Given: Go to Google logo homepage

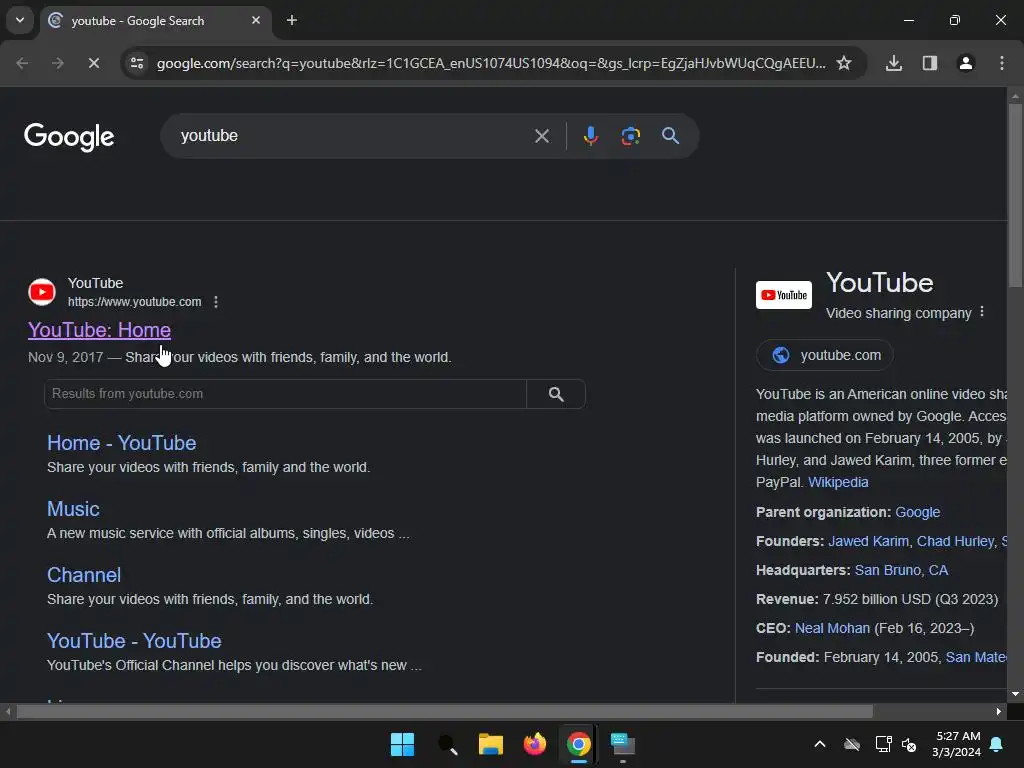Looking at the screenshot, I should tap(69, 136).
